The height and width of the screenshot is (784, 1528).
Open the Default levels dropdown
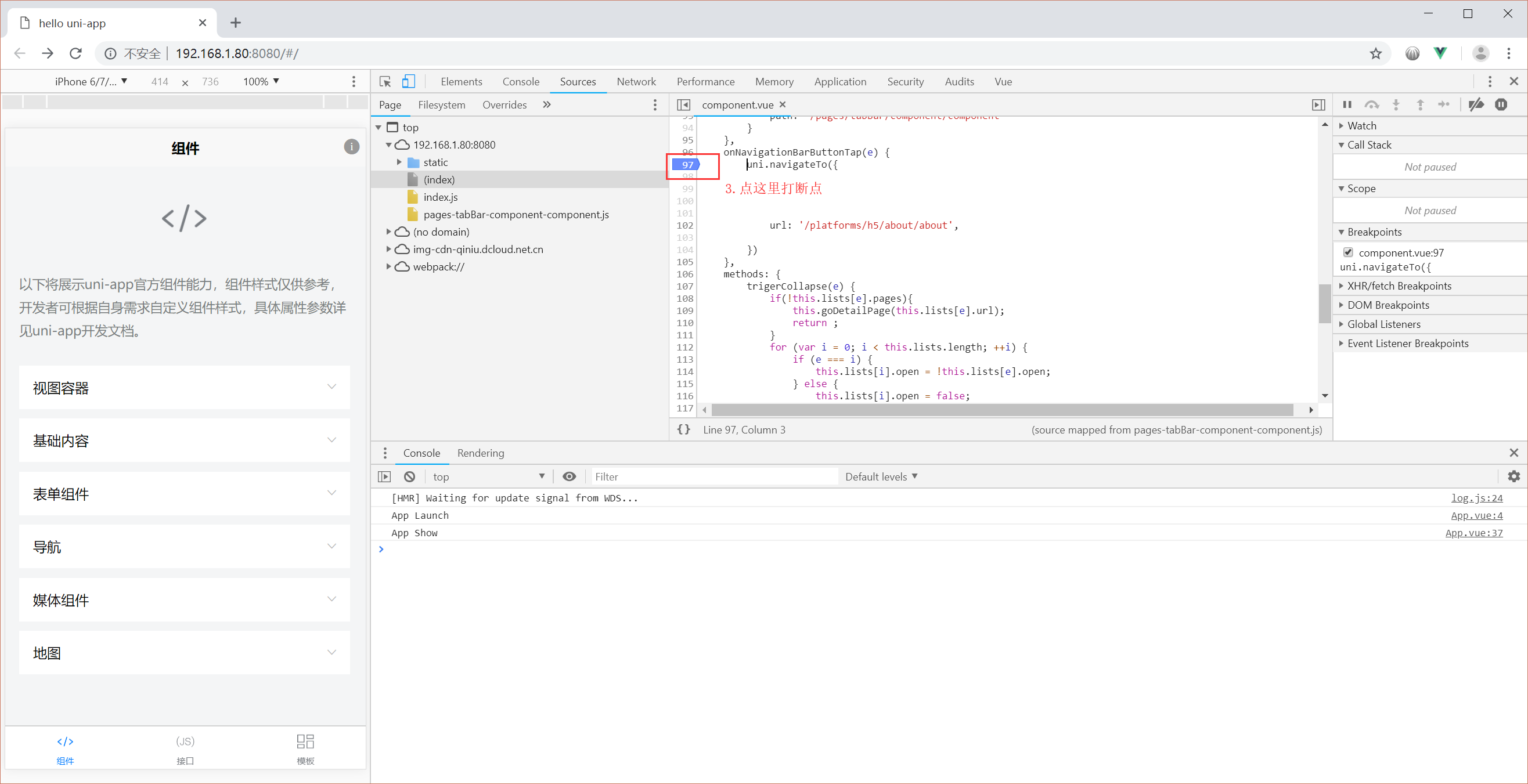click(881, 476)
